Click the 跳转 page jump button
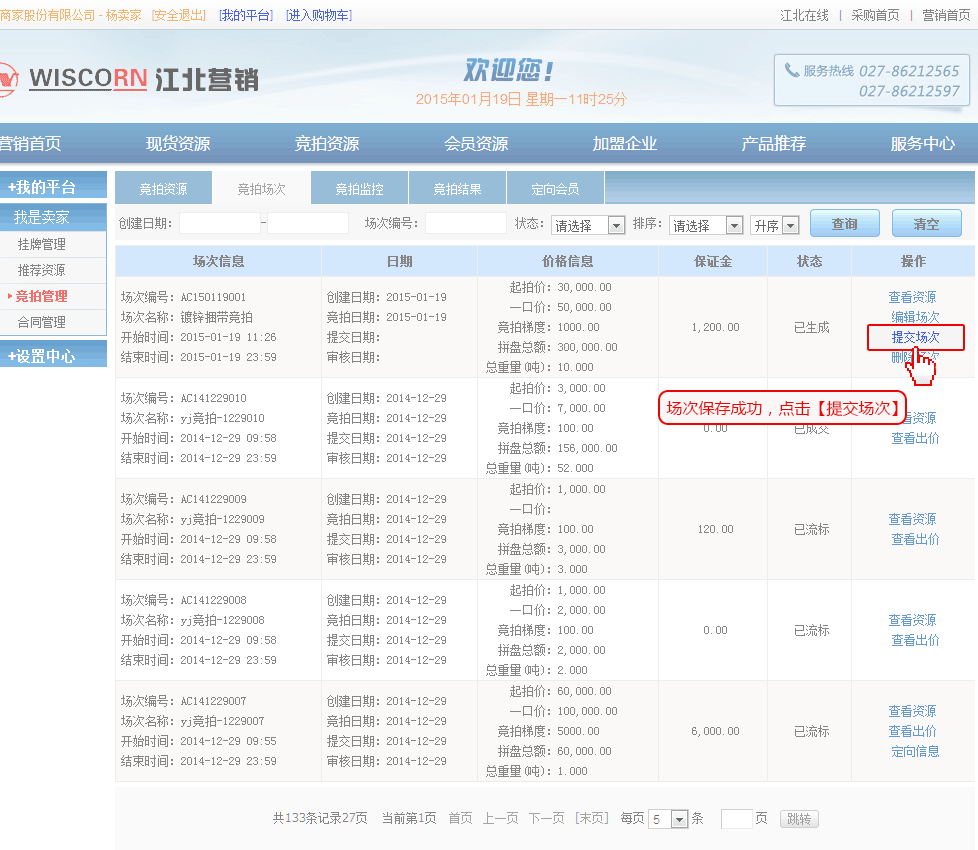 [798, 819]
